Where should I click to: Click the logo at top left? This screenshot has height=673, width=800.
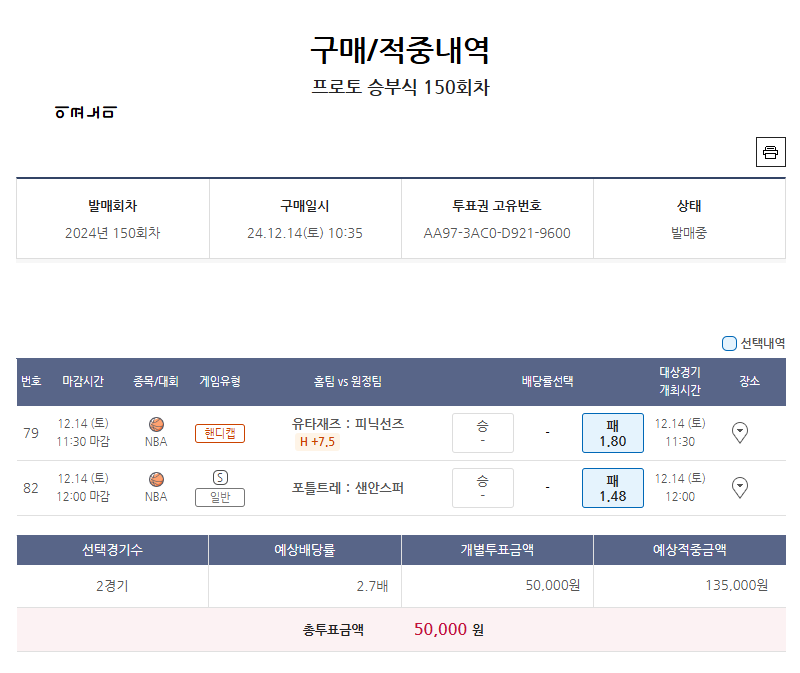(x=86, y=112)
